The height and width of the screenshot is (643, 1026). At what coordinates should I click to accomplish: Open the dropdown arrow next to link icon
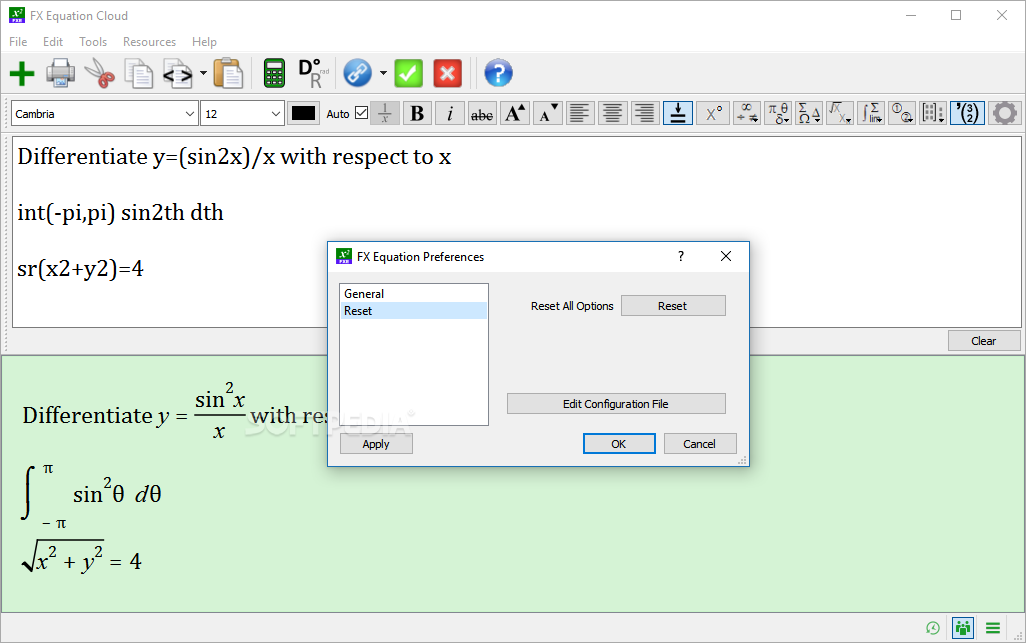pyautogui.click(x=383, y=73)
